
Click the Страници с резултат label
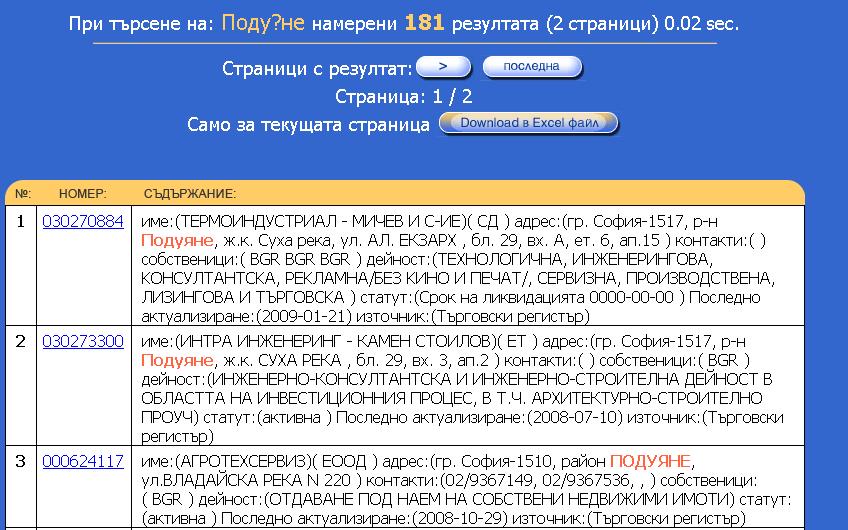point(317,69)
